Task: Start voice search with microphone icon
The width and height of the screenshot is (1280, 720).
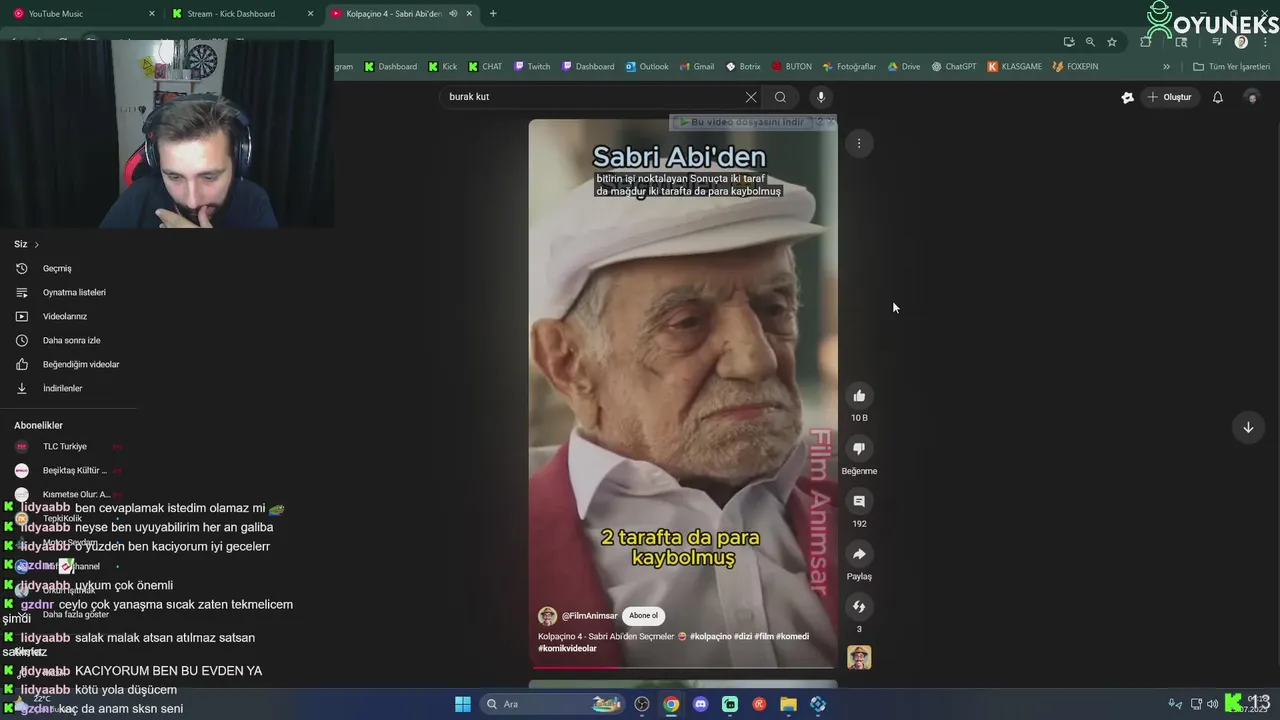Action: tap(821, 97)
